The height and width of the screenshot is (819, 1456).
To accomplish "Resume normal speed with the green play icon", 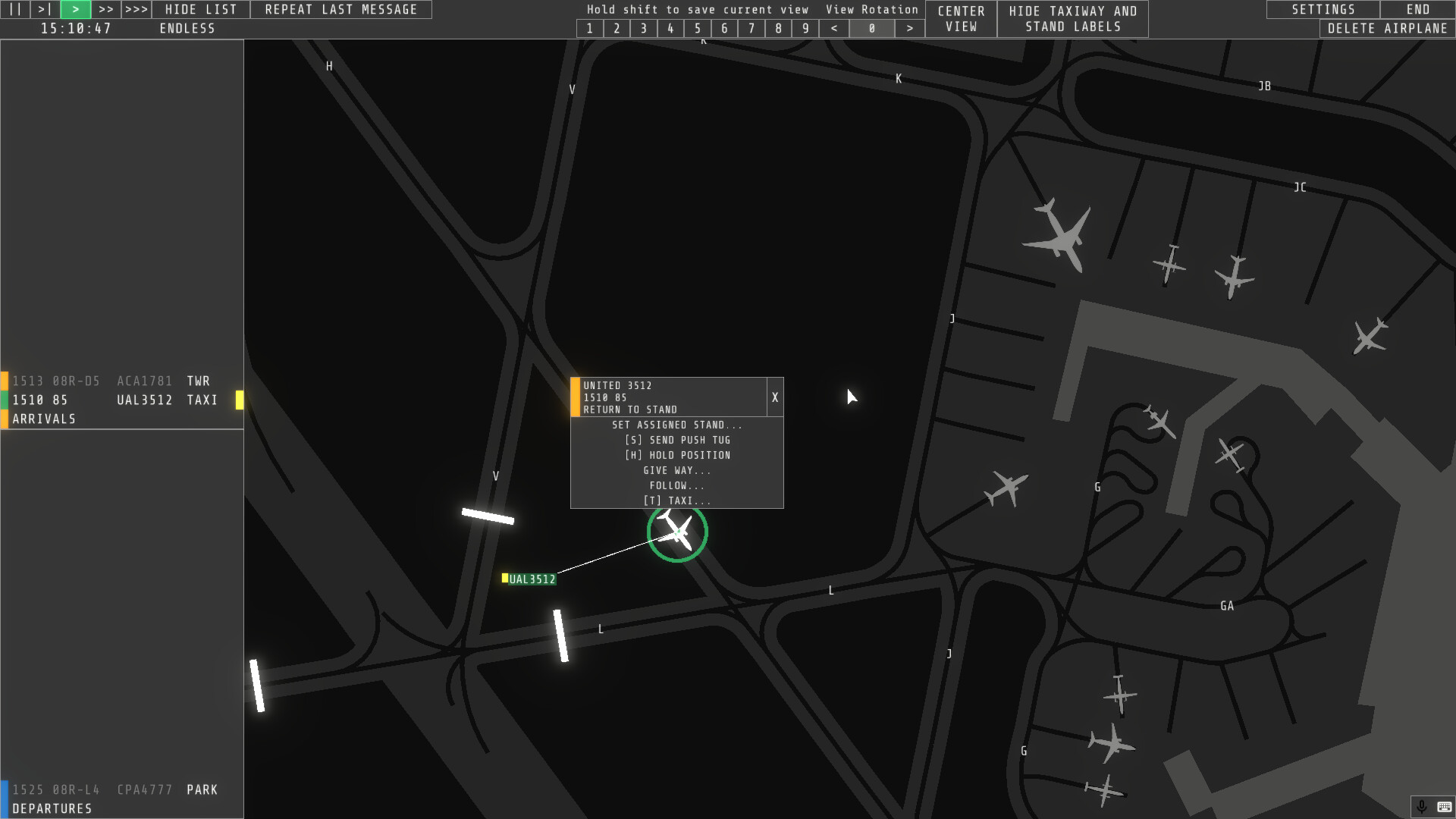I will click(75, 9).
